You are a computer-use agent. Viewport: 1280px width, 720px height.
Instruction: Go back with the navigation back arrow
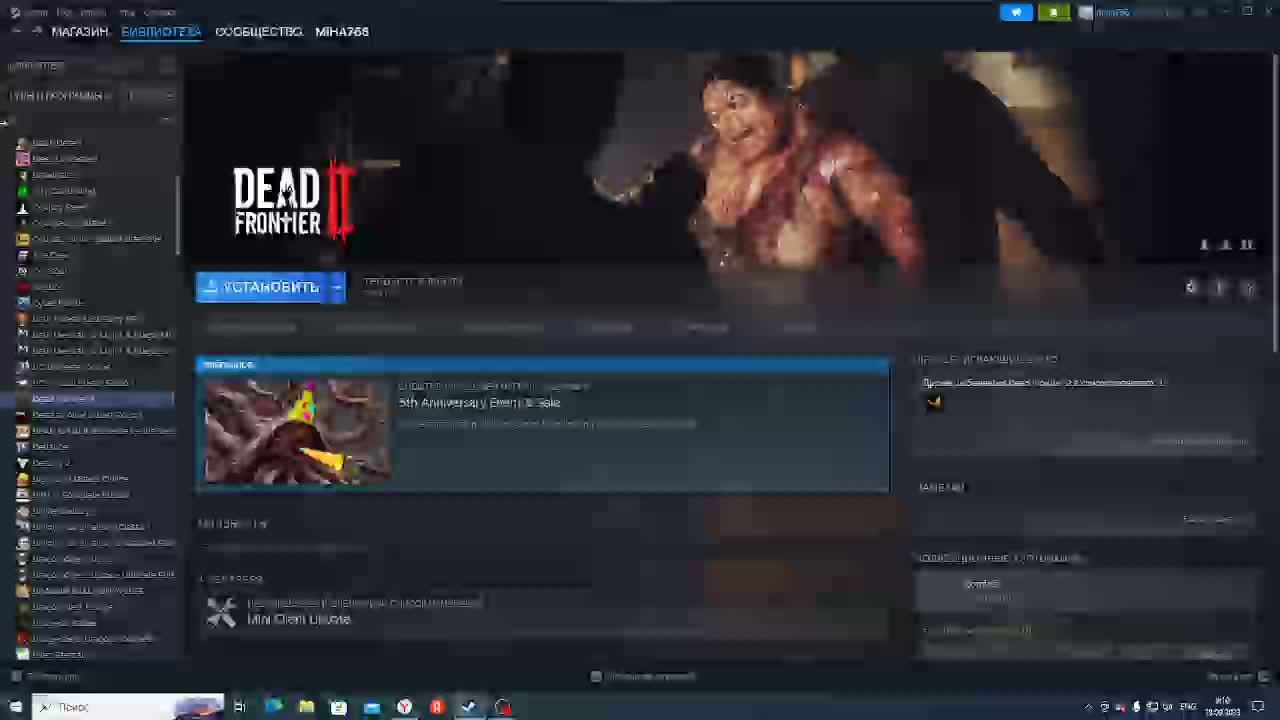17,32
